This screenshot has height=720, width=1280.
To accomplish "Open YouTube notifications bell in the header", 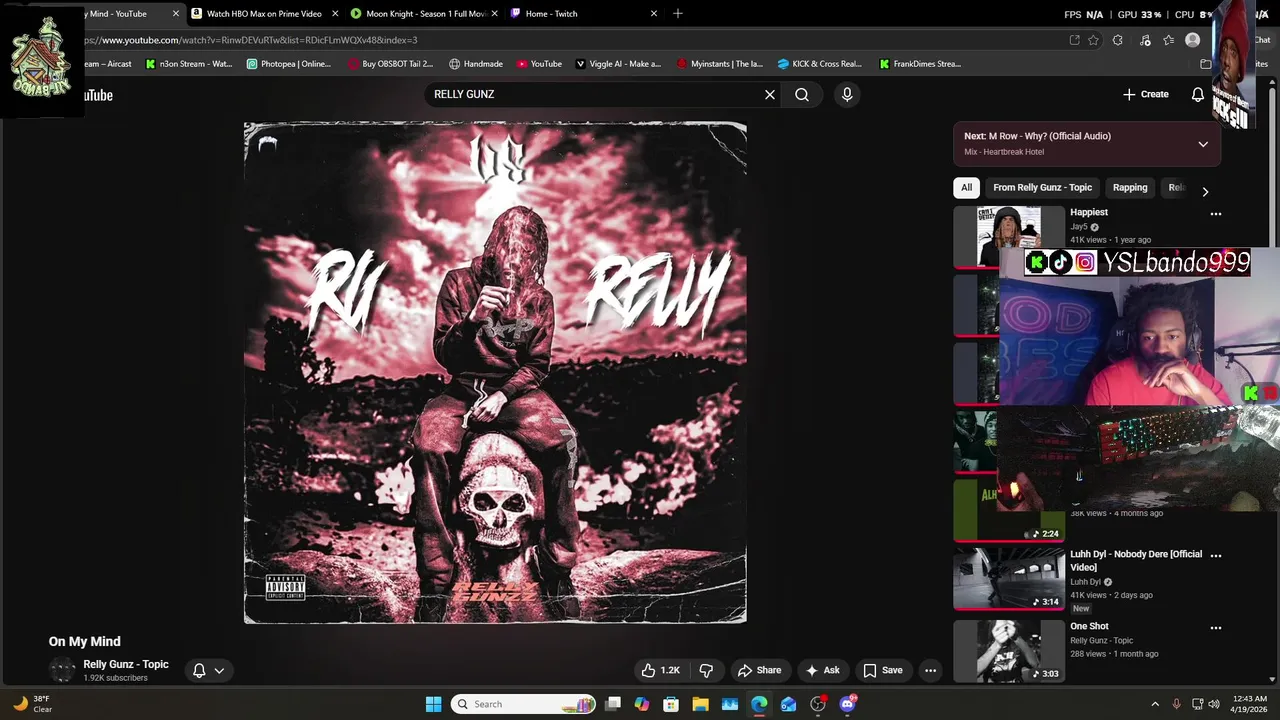I will coord(1198,94).
